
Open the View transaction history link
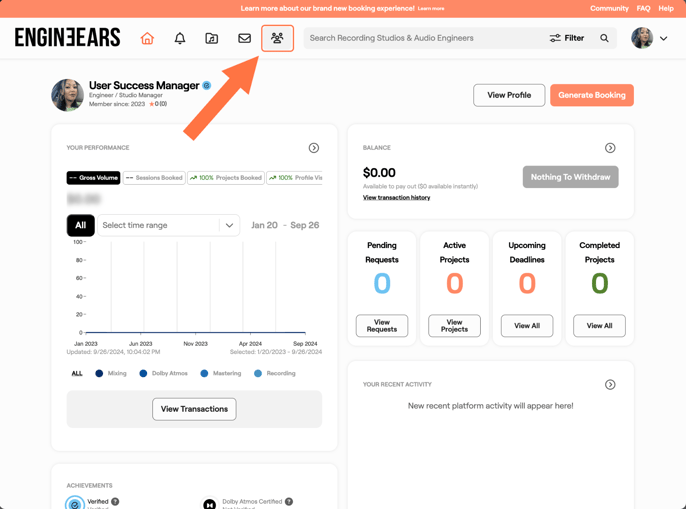tap(396, 198)
